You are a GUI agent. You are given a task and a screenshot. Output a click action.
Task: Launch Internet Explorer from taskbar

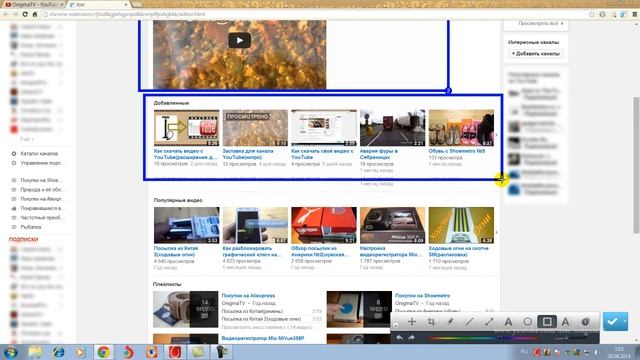click(58, 352)
